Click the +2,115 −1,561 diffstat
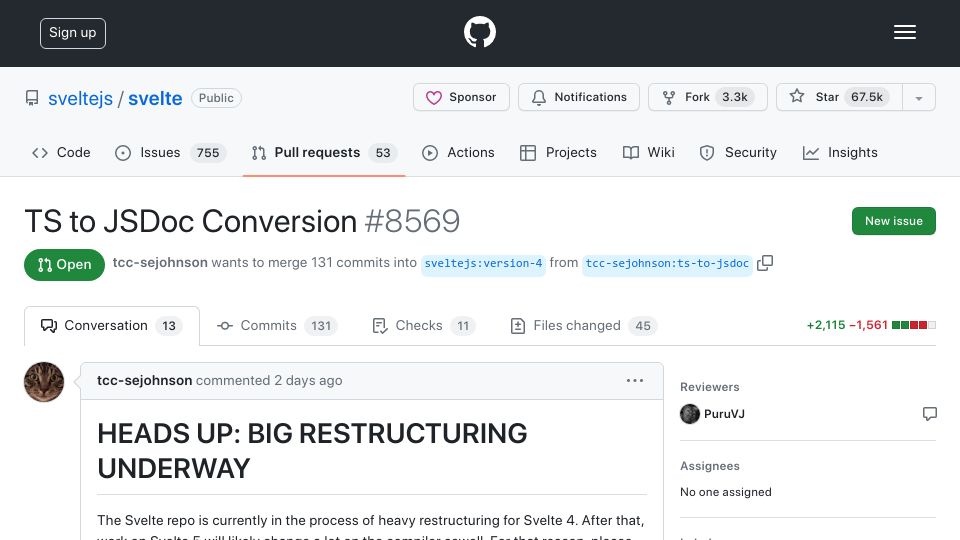Image resolution: width=960 pixels, height=540 pixels. (871, 325)
